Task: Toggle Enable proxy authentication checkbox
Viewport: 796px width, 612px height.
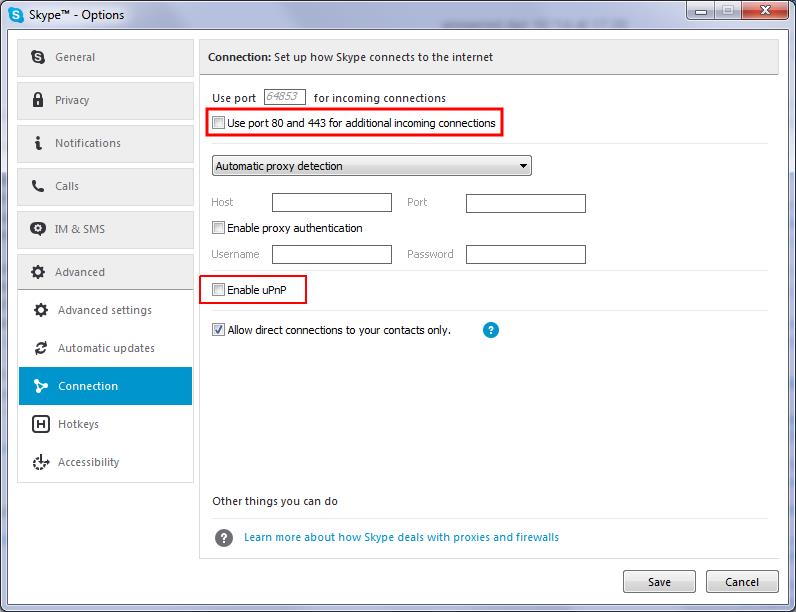Action: (219, 228)
